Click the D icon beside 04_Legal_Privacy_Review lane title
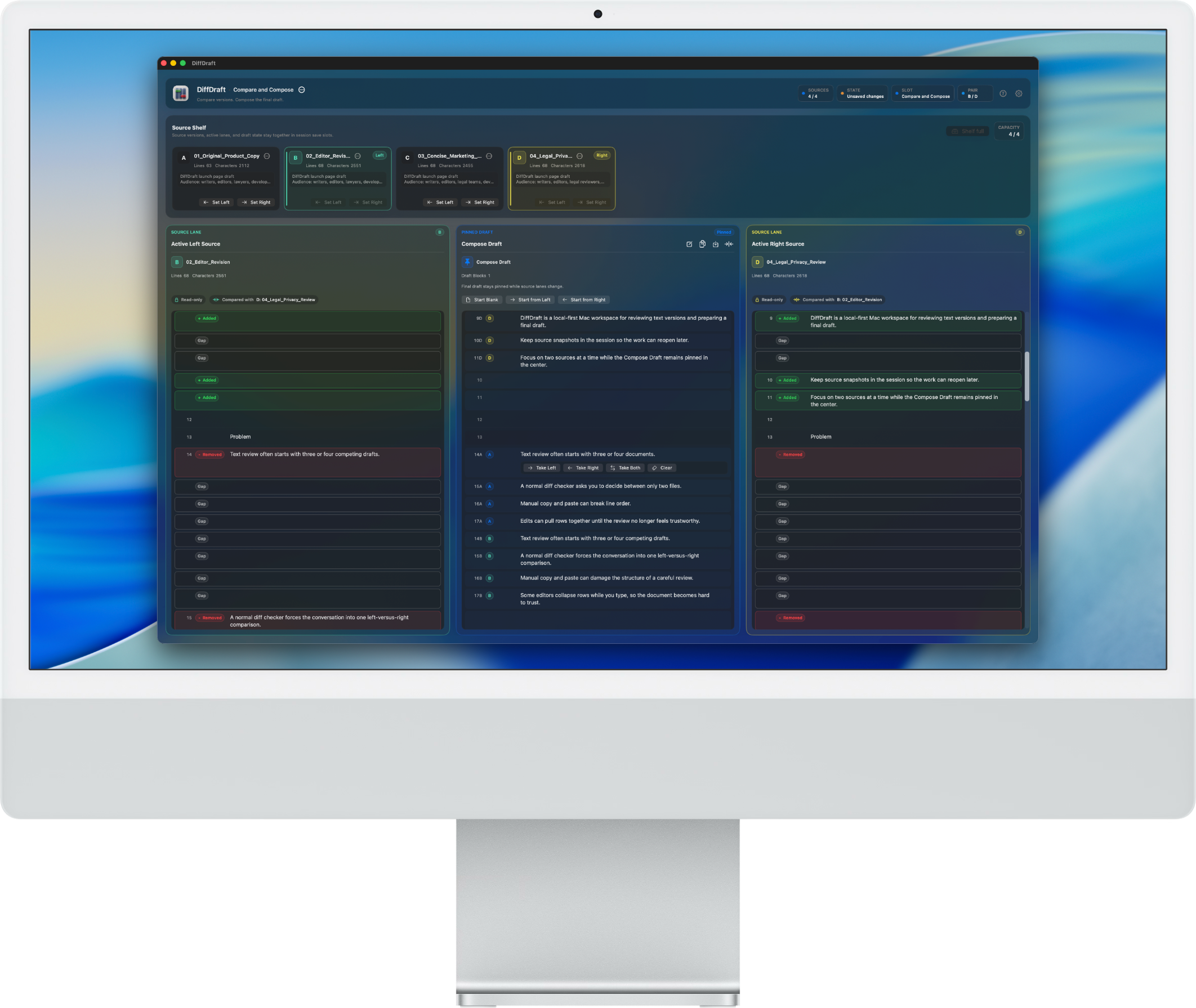Image resolution: width=1196 pixels, height=1008 pixels. click(757, 262)
